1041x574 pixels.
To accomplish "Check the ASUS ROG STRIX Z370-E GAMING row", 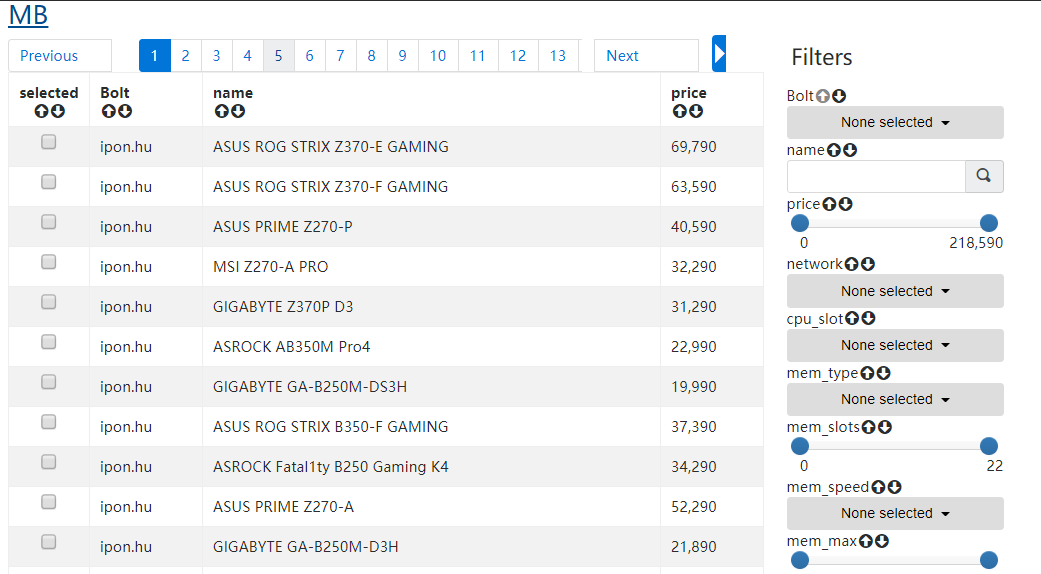I will 48,143.
